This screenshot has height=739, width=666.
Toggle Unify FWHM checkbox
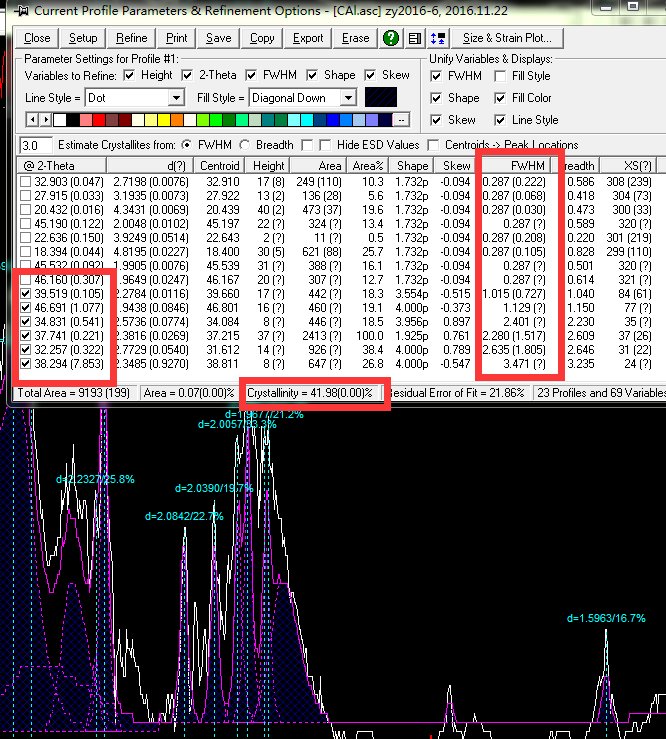(436, 76)
